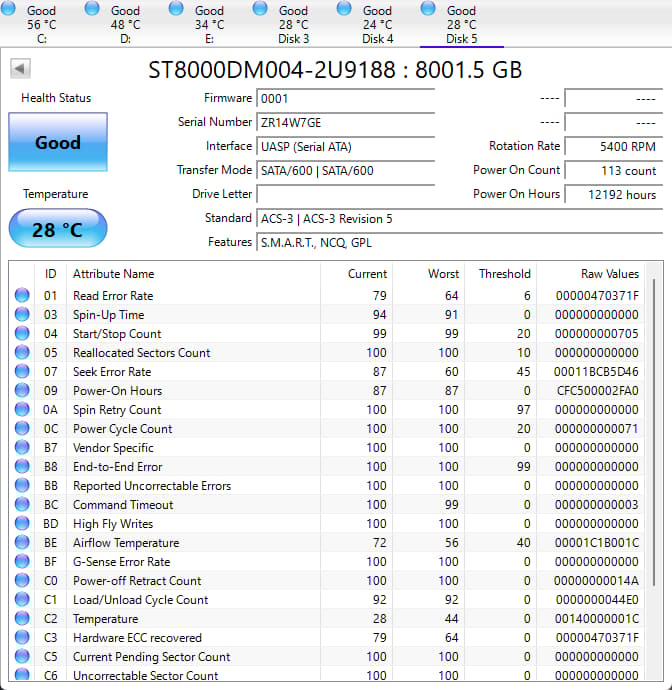Switch to the Disk 4 tab
Viewport: 672px width, 690px height.
(378, 24)
